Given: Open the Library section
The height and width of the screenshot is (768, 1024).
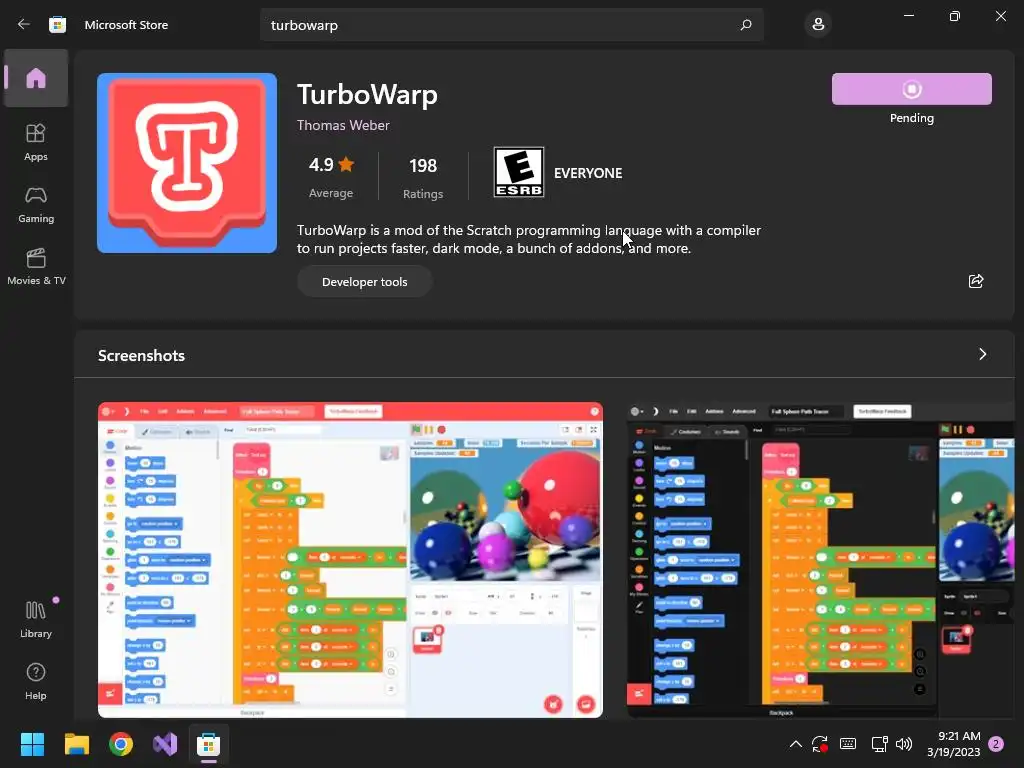Looking at the screenshot, I should coord(36,620).
